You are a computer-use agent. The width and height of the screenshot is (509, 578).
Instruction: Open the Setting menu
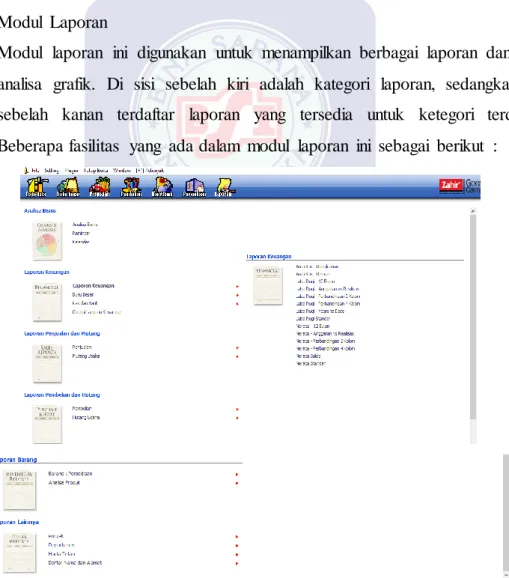pyautogui.click(x=51, y=171)
